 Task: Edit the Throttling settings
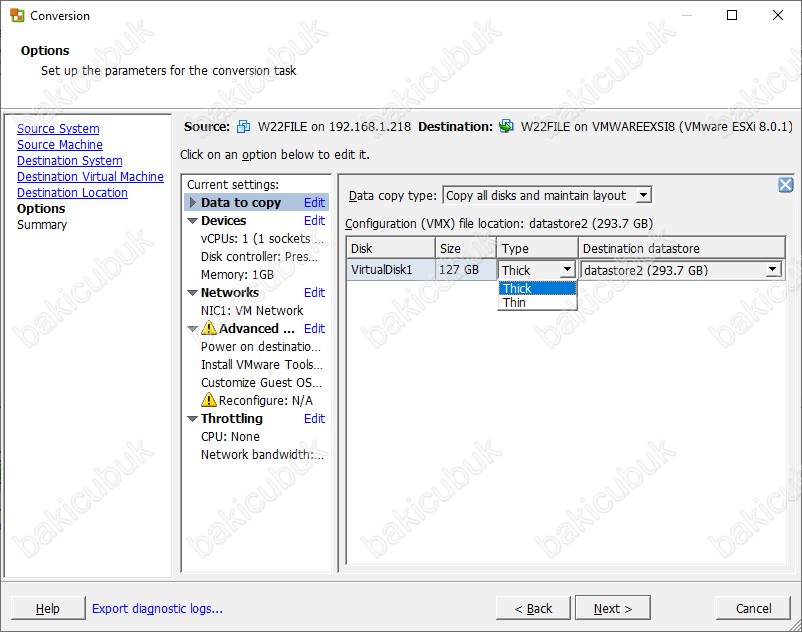click(x=314, y=418)
